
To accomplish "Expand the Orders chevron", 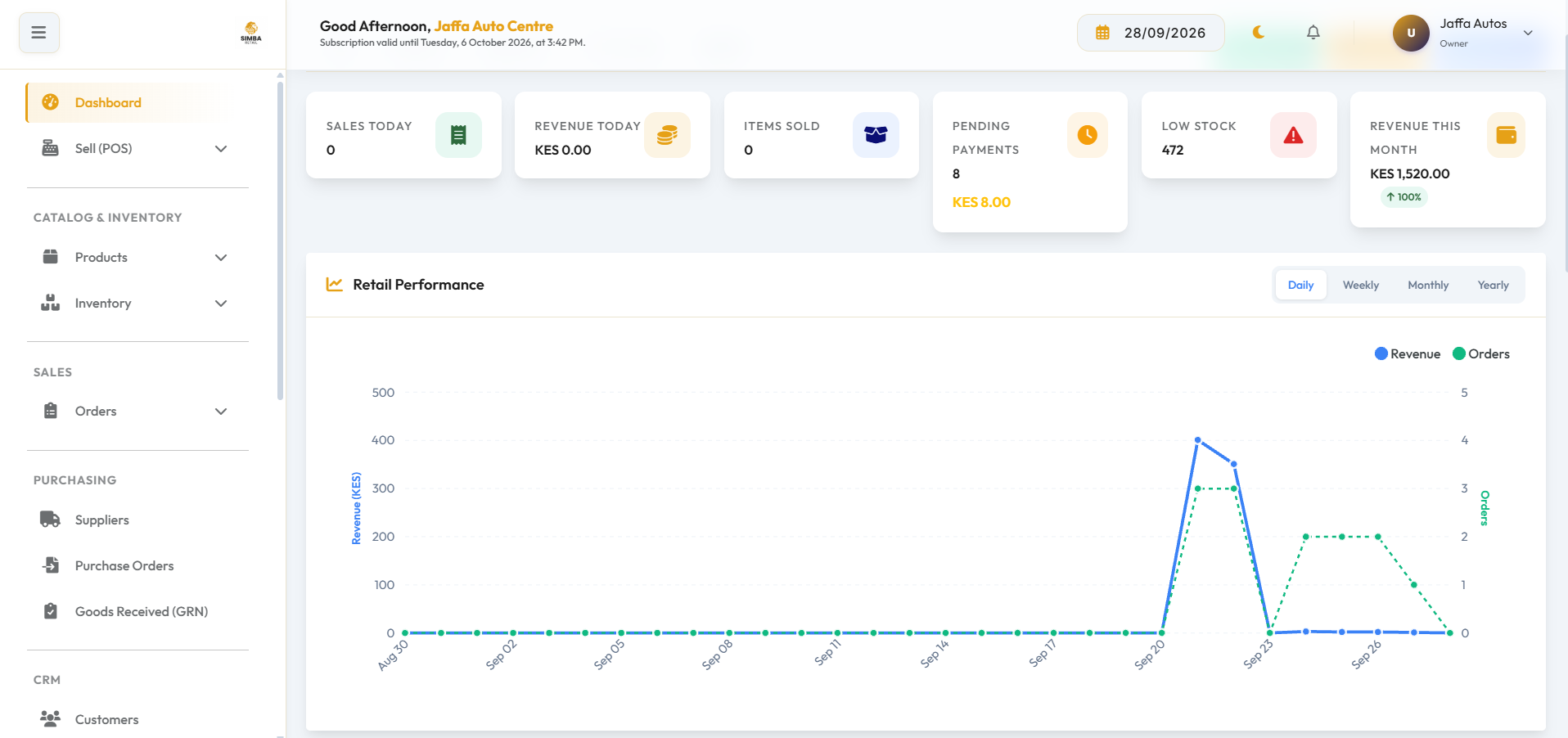I will point(221,411).
